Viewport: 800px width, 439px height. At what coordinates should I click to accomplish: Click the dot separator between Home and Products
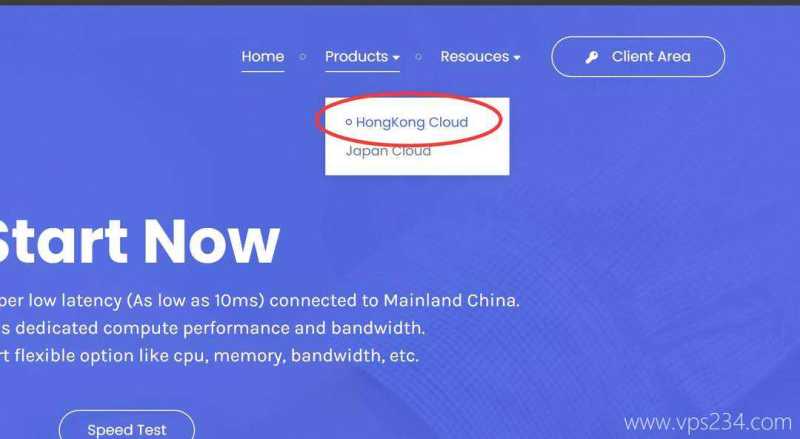click(x=303, y=57)
